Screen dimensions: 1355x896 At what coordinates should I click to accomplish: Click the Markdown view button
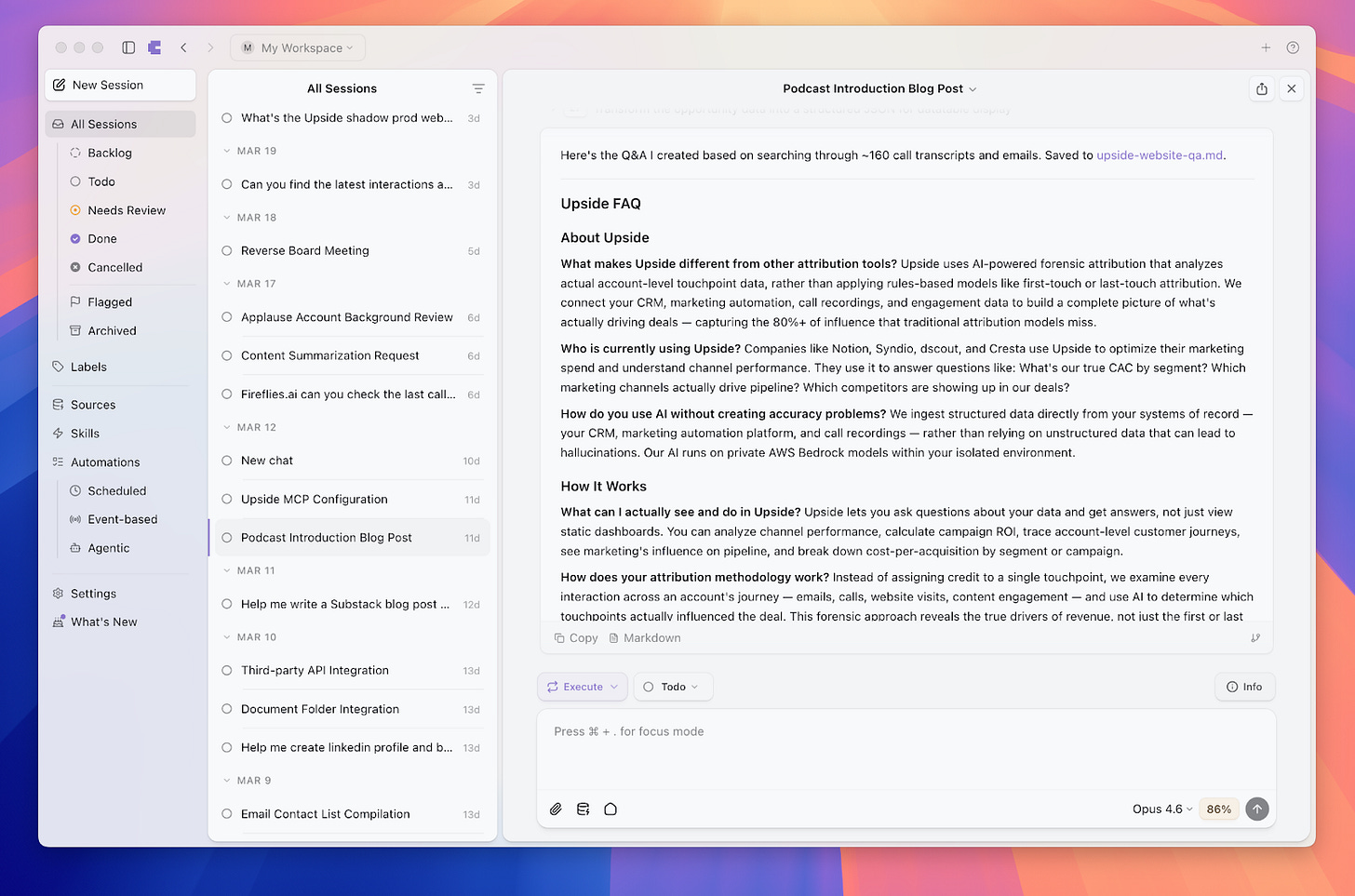645,638
